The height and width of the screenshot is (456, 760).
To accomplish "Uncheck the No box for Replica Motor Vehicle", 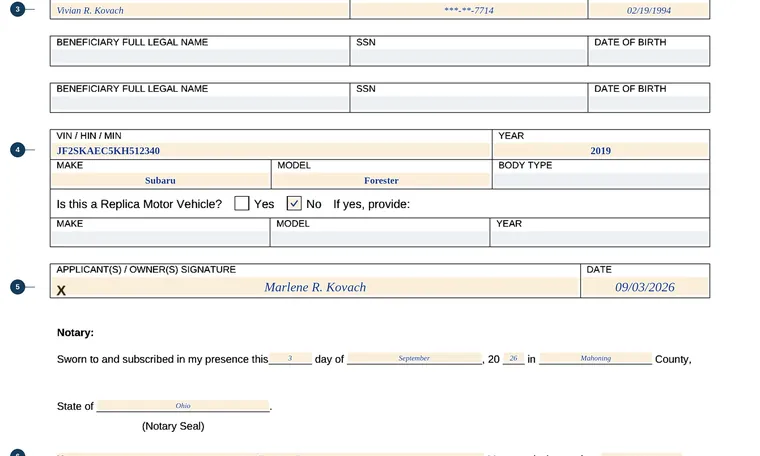I will point(294,204).
